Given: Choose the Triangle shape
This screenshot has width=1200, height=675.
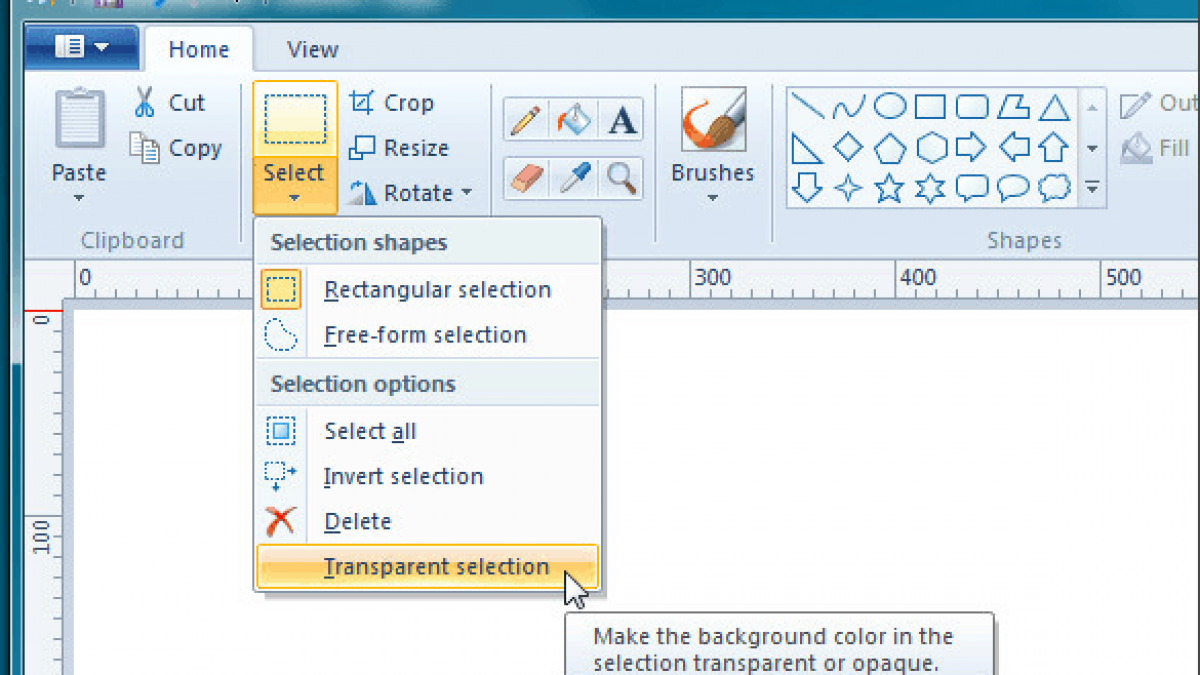Looking at the screenshot, I should (x=1054, y=106).
